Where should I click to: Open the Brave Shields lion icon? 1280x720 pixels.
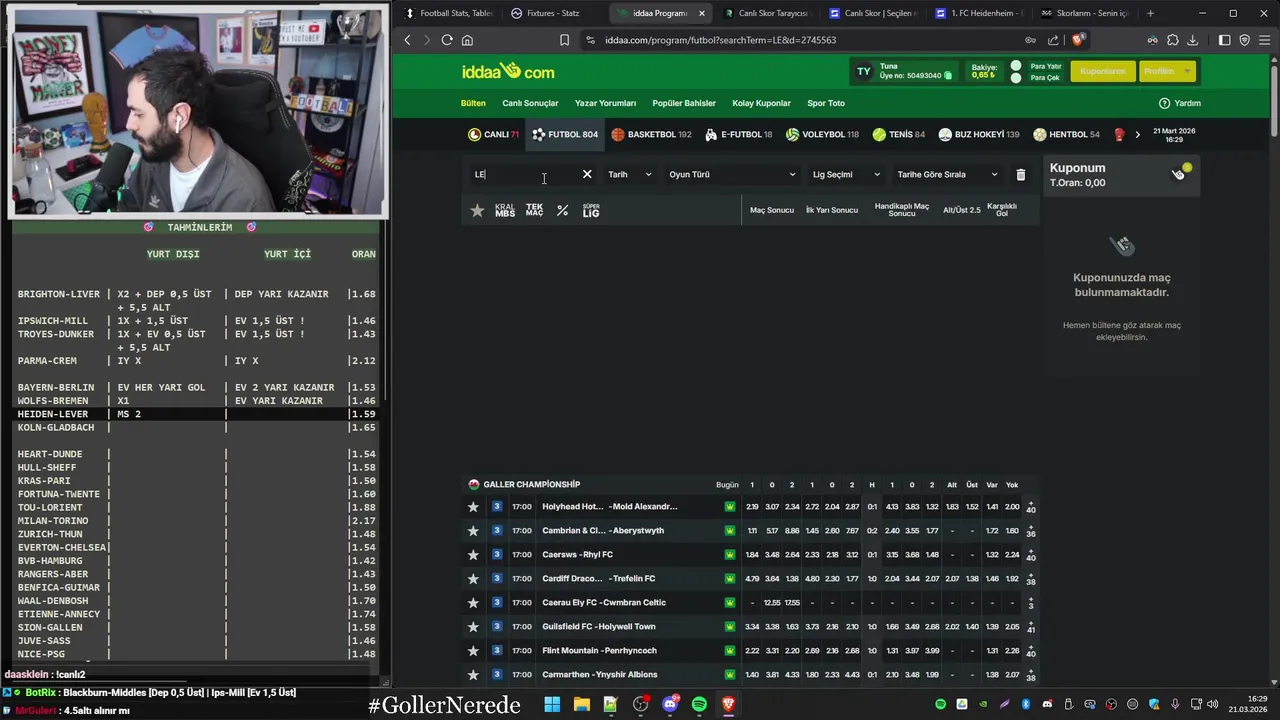1077,40
